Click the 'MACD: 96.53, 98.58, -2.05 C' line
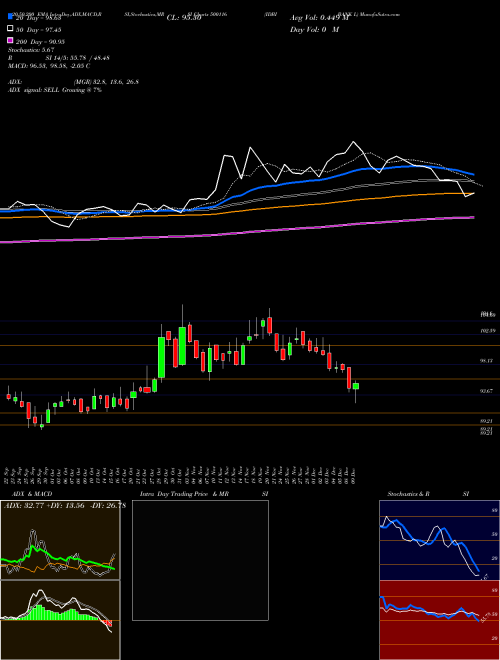The width and height of the screenshot is (500, 660). tap(49, 66)
